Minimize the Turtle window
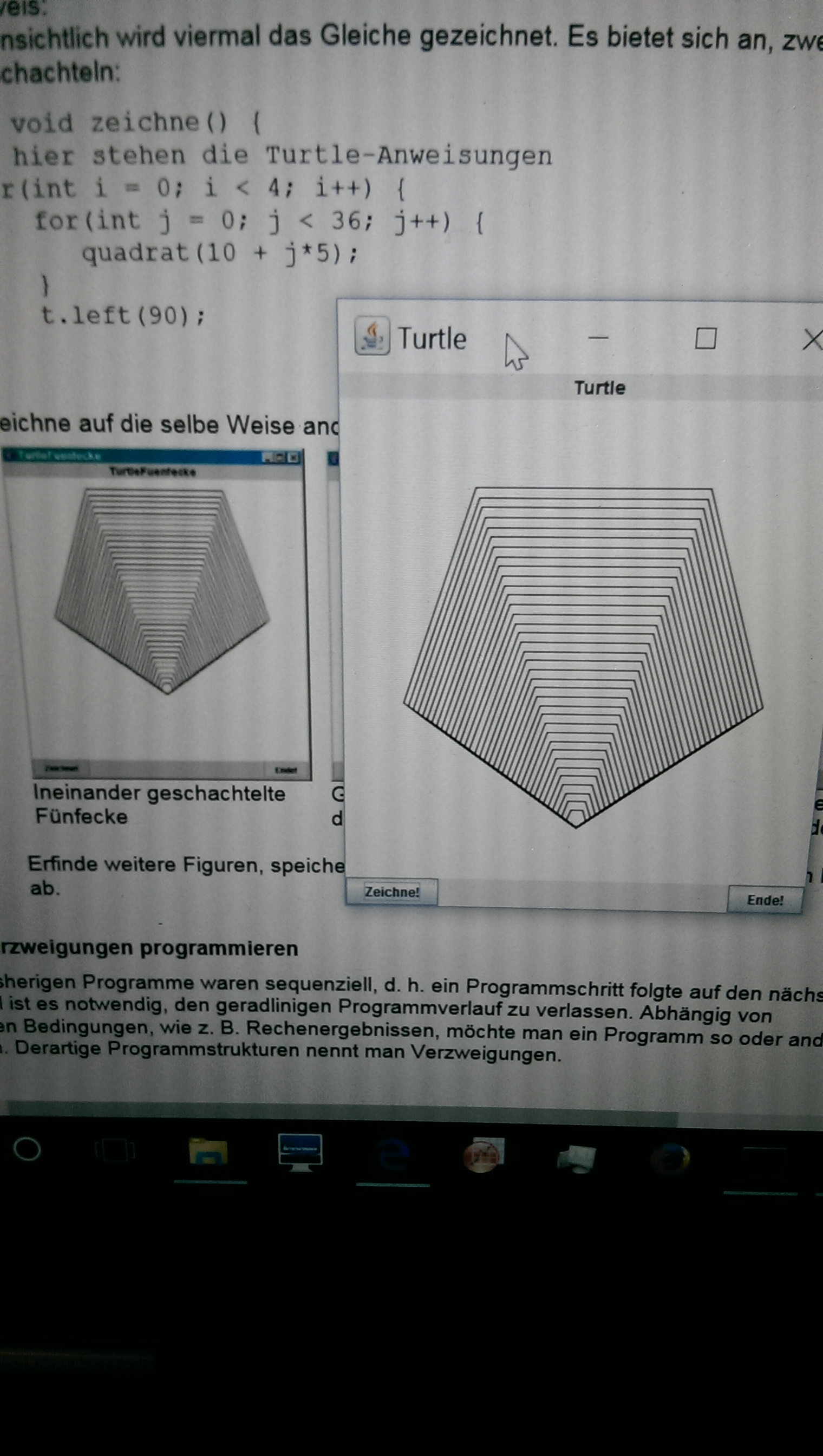The height and width of the screenshot is (1456, 823). [598, 338]
